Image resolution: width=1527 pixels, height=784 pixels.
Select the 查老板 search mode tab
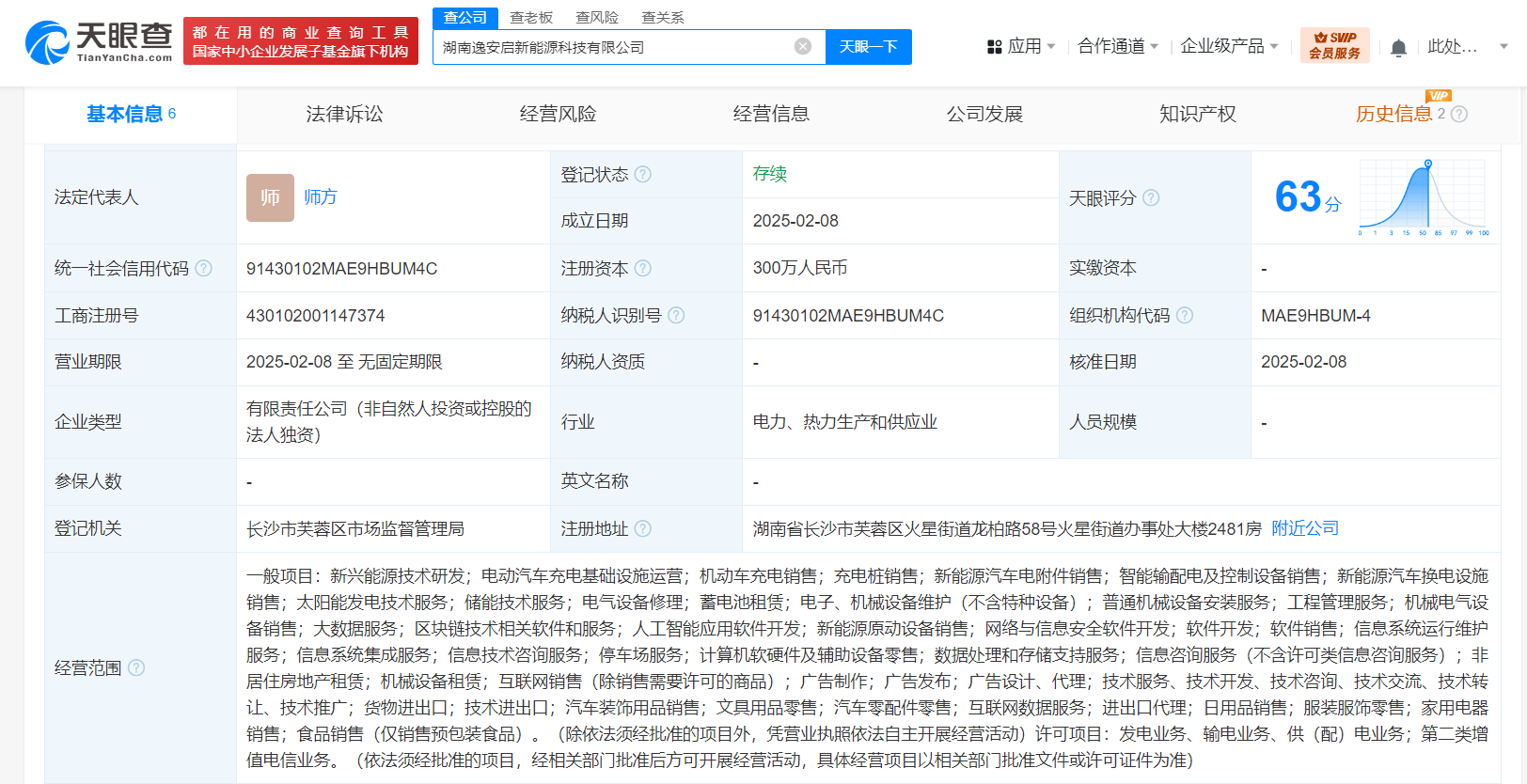[531, 18]
